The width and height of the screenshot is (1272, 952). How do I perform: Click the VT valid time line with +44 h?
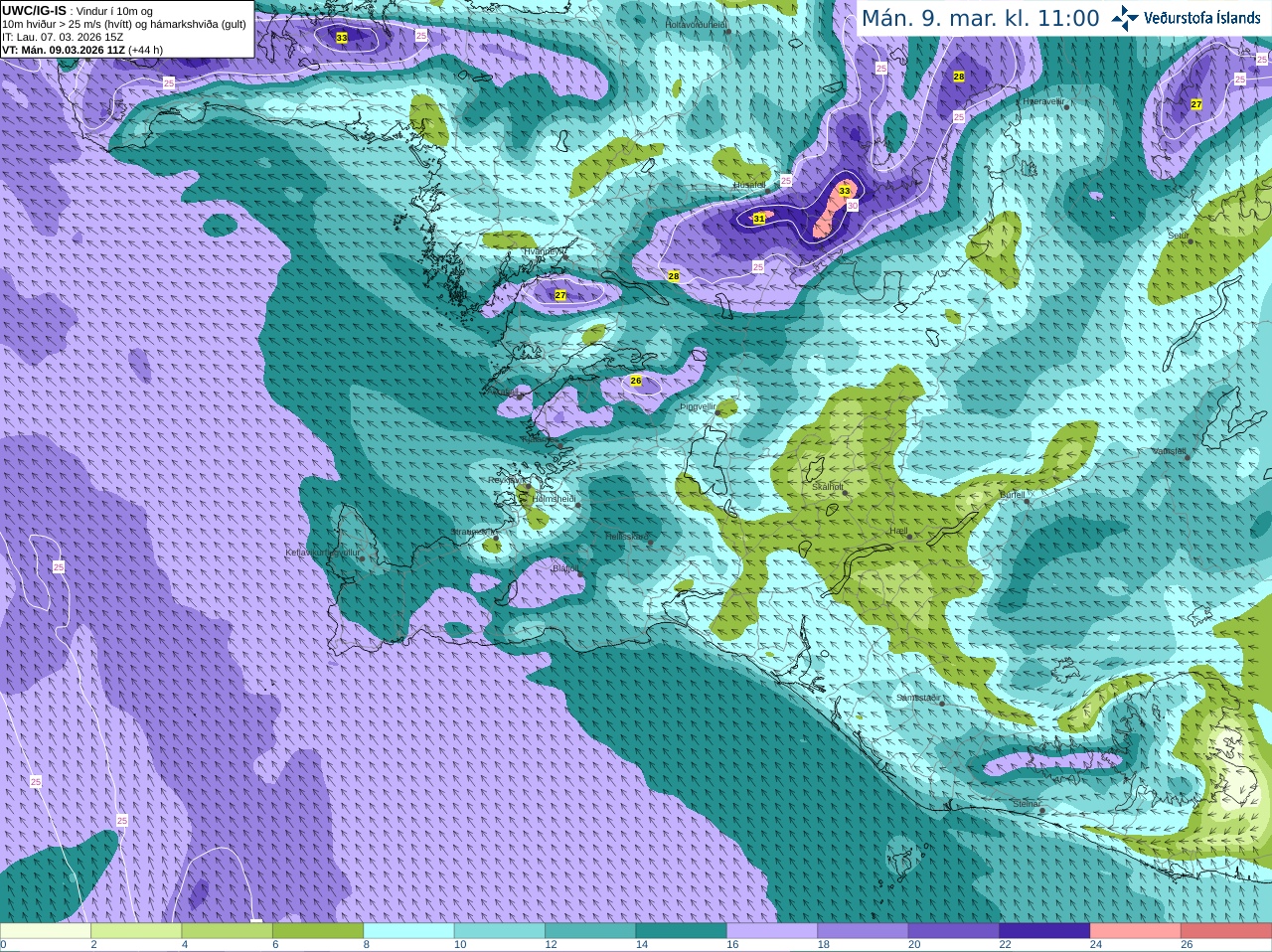[x=82, y=50]
